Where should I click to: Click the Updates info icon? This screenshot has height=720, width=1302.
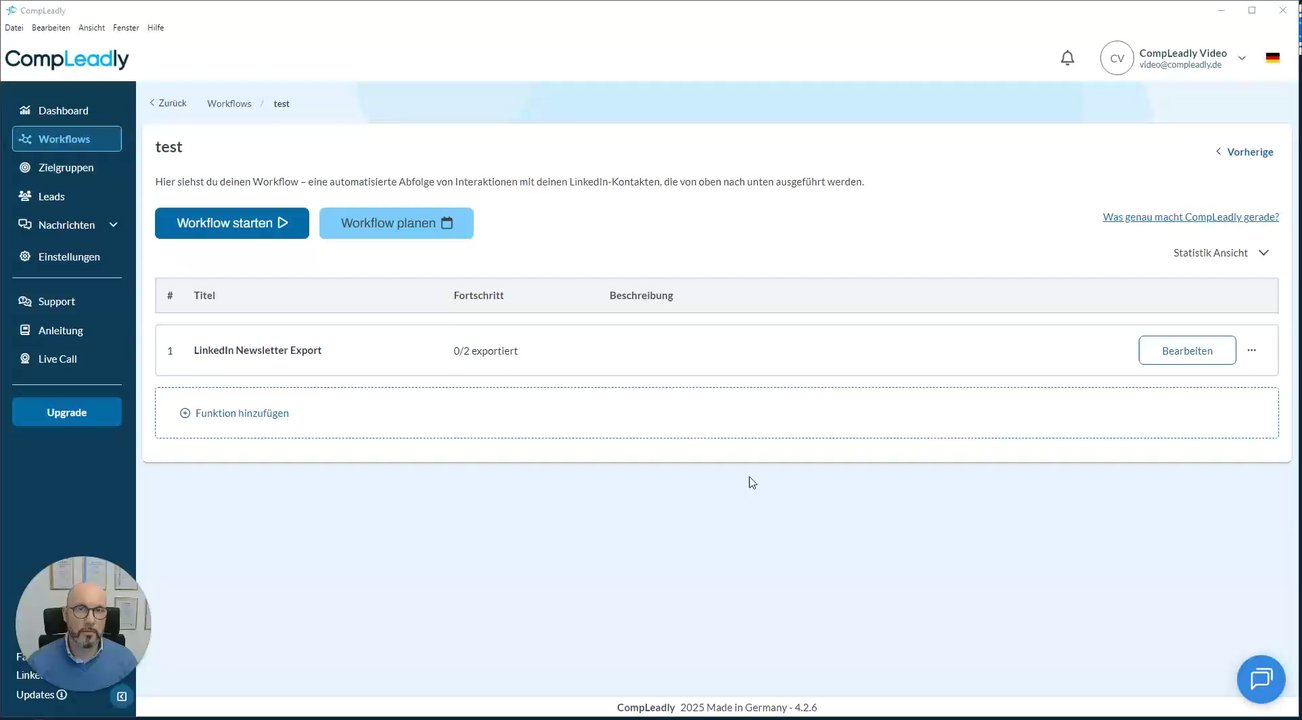click(x=62, y=695)
